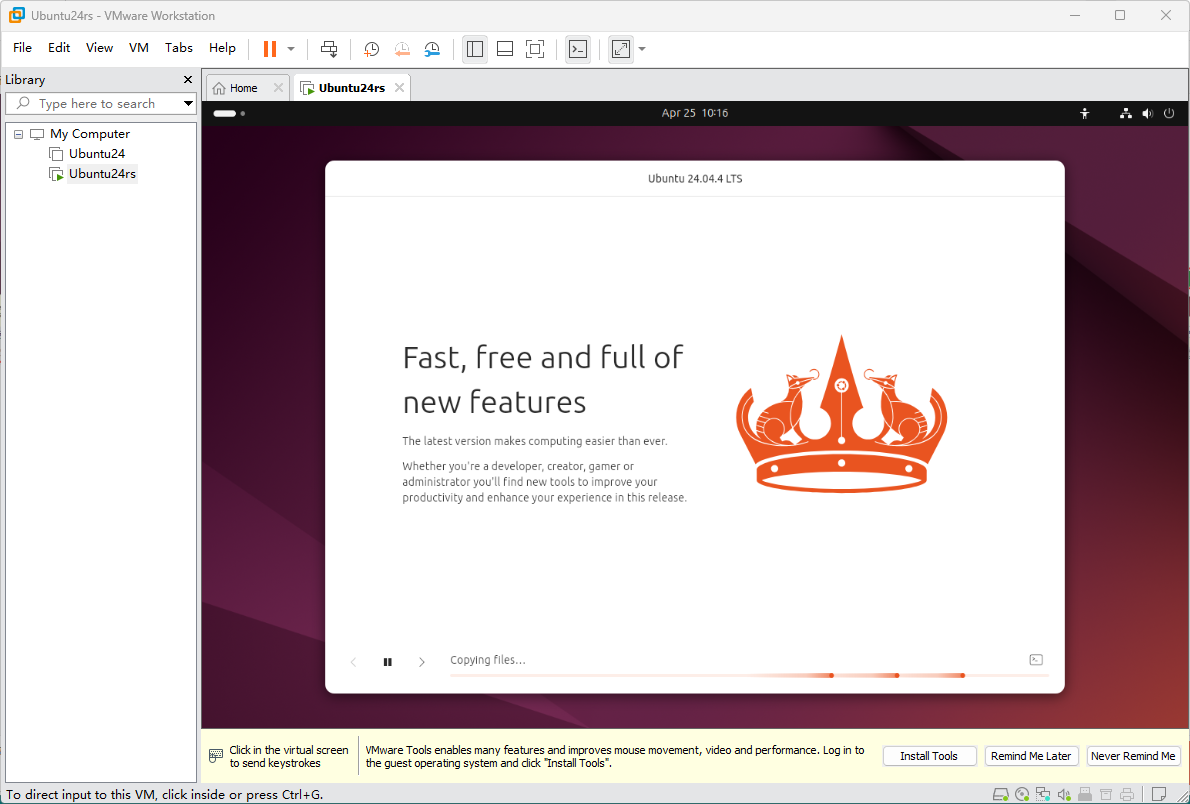Screen dimensions: 1190x804
Task: Enter full screen mode icon
Action: click(x=535, y=49)
